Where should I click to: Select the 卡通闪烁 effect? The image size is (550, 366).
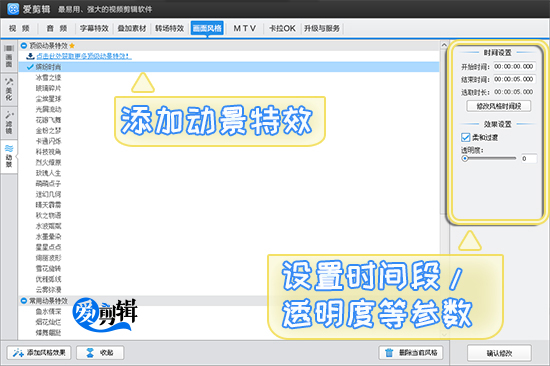tap(48, 141)
